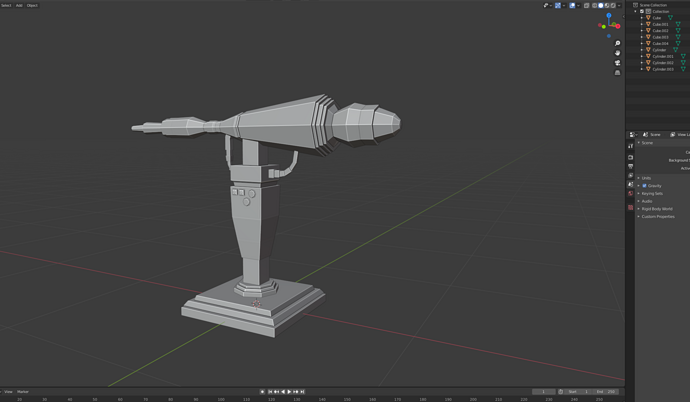The width and height of the screenshot is (690, 402).
Task: Open the Output properties tab icon
Action: [631, 166]
